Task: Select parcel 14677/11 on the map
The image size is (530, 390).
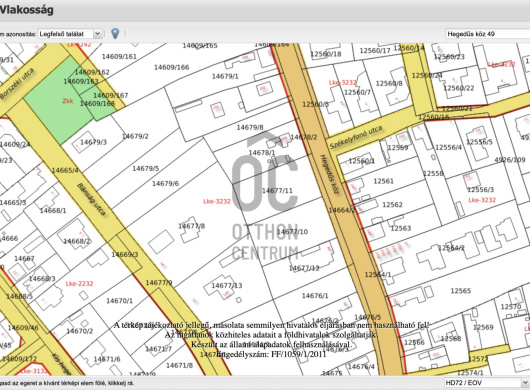Action: click(x=277, y=191)
